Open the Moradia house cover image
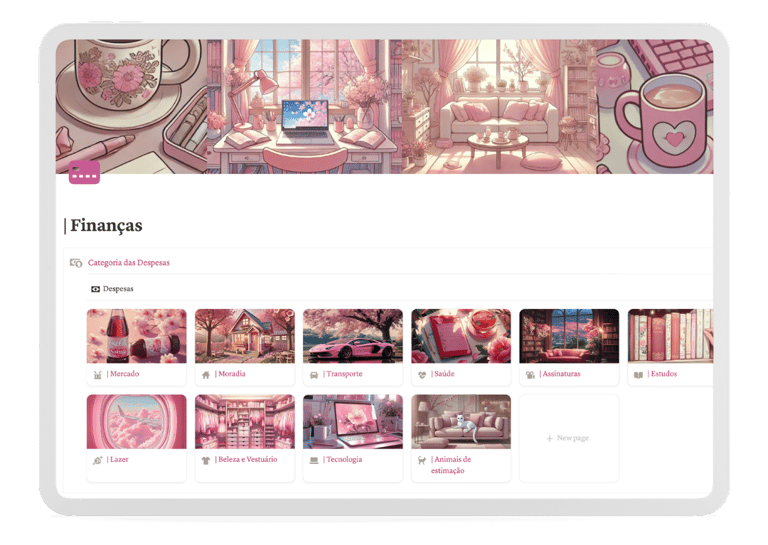 coord(245,336)
